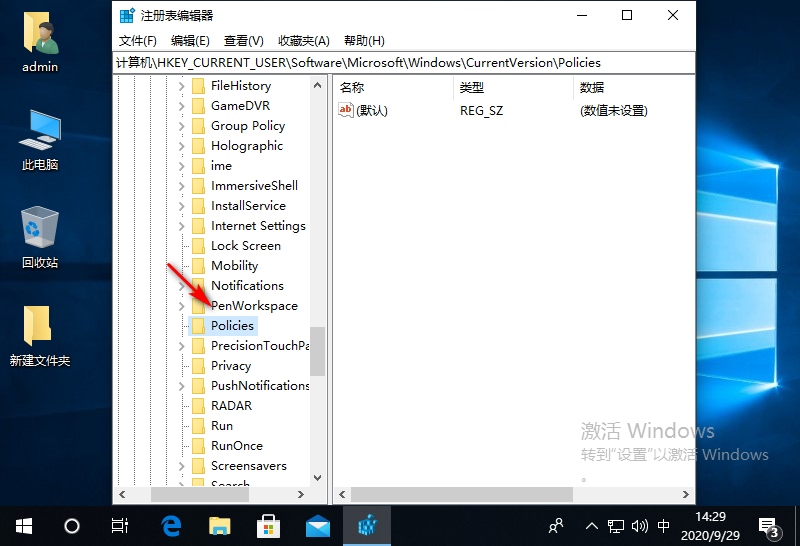Click the Internet Settings folder icon
This screenshot has height=546, width=800.
[x=198, y=226]
